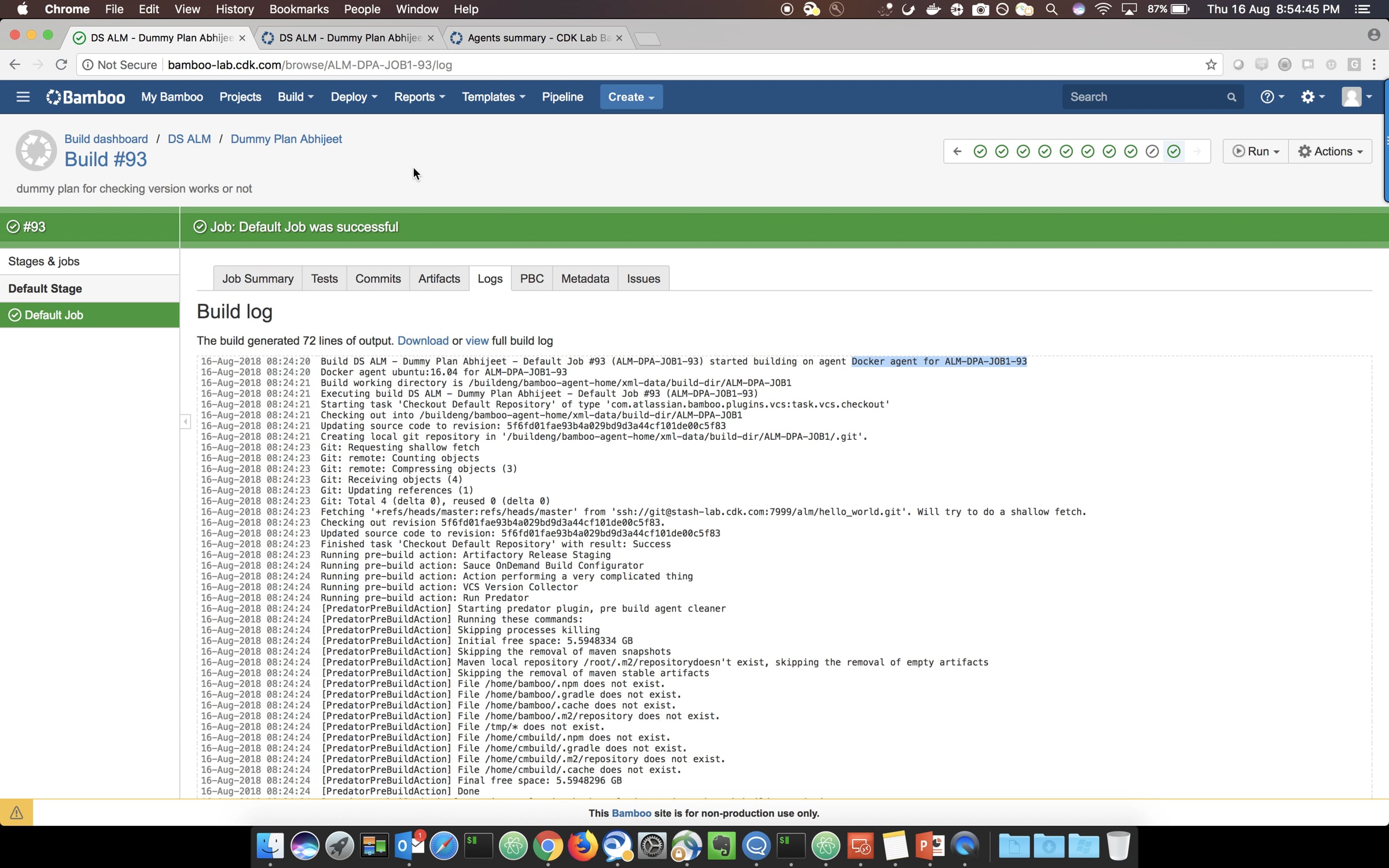
Task: Bookmark this page with the star icon
Action: tap(1211, 65)
